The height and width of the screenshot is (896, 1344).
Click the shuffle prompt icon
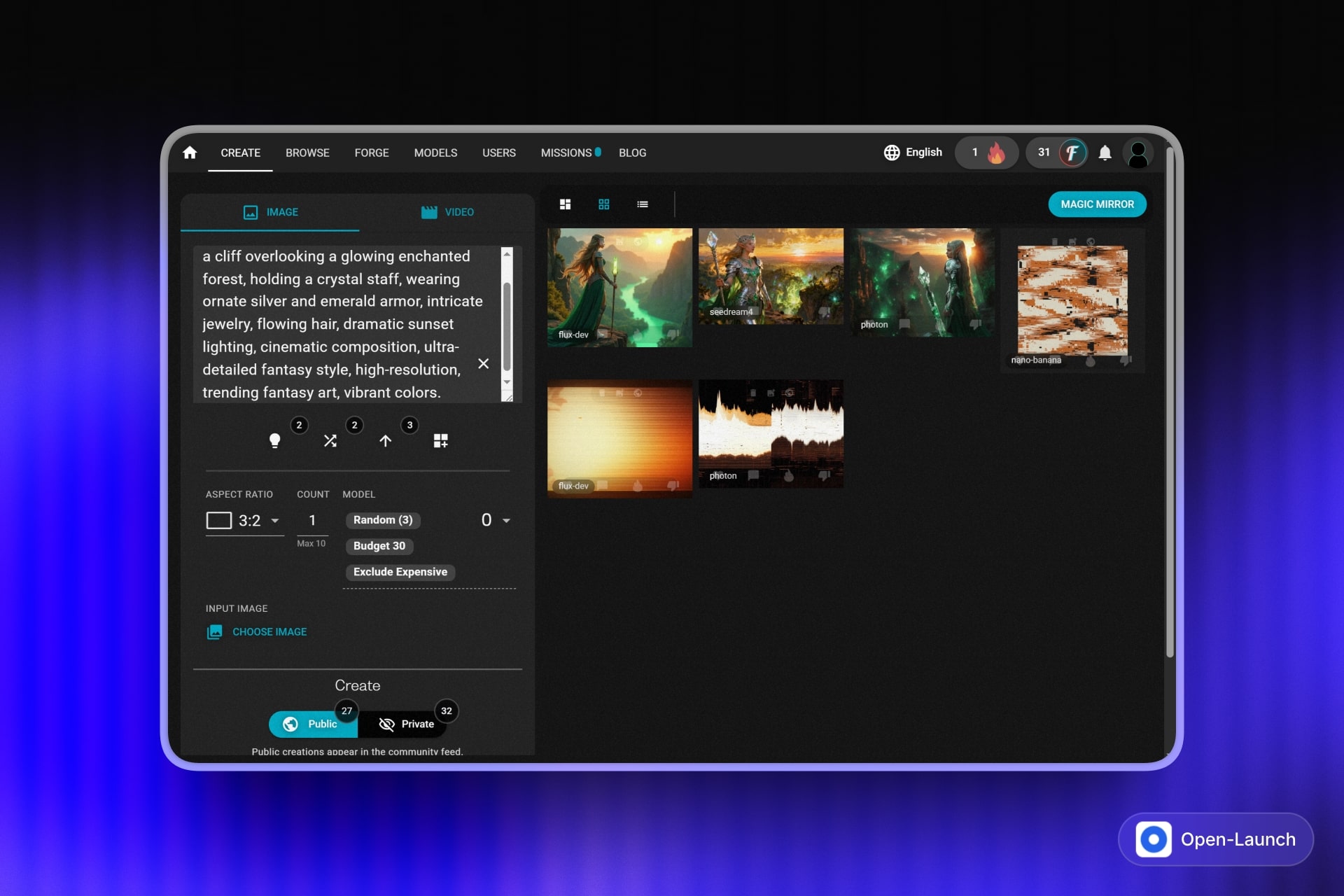(330, 441)
